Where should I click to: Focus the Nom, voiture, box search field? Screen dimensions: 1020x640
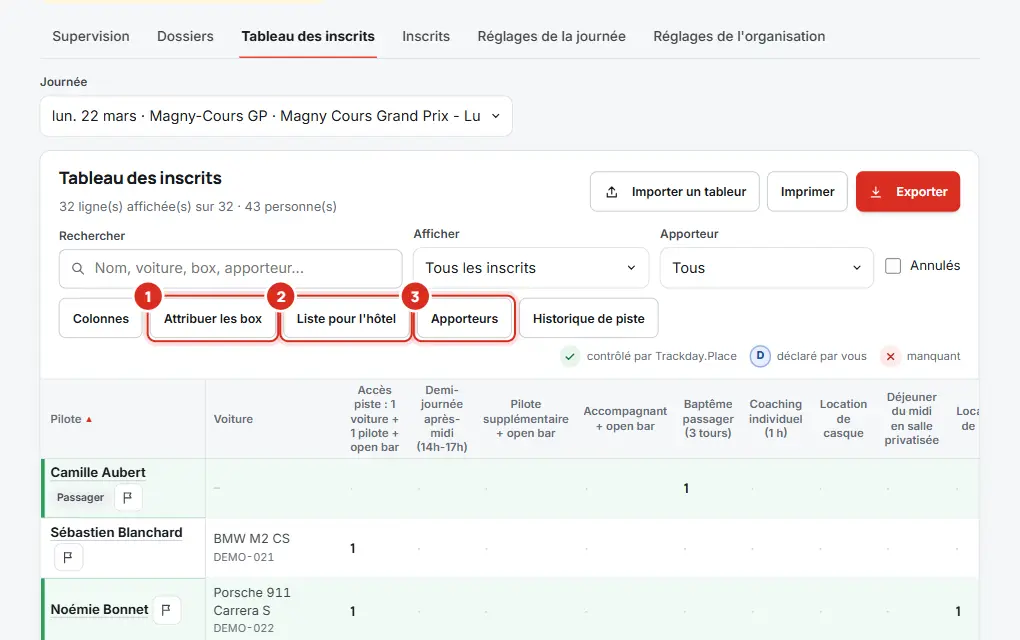[231, 269]
